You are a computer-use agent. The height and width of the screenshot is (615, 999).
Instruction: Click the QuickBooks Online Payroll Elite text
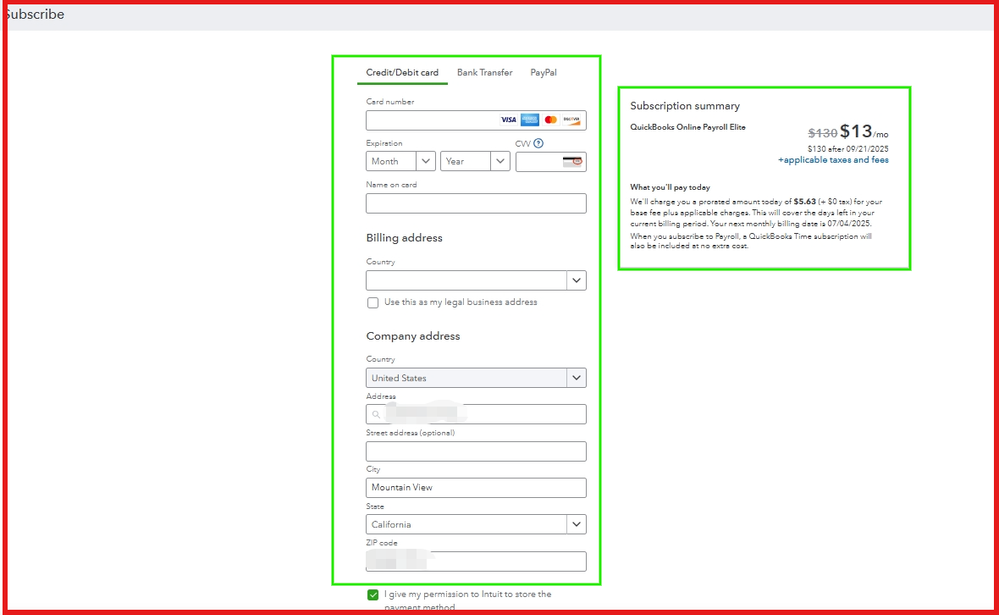[687, 127]
